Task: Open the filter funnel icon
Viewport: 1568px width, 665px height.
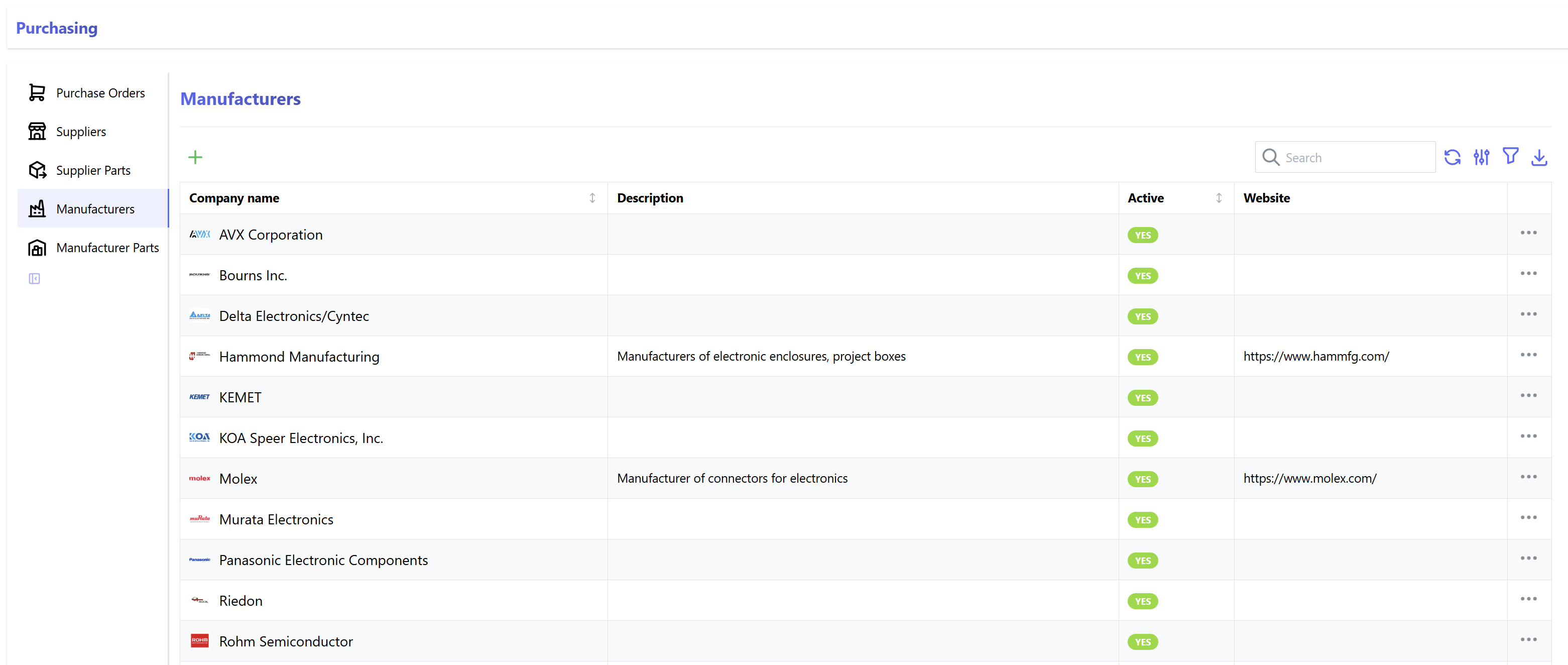Action: [x=1511, y=157]
